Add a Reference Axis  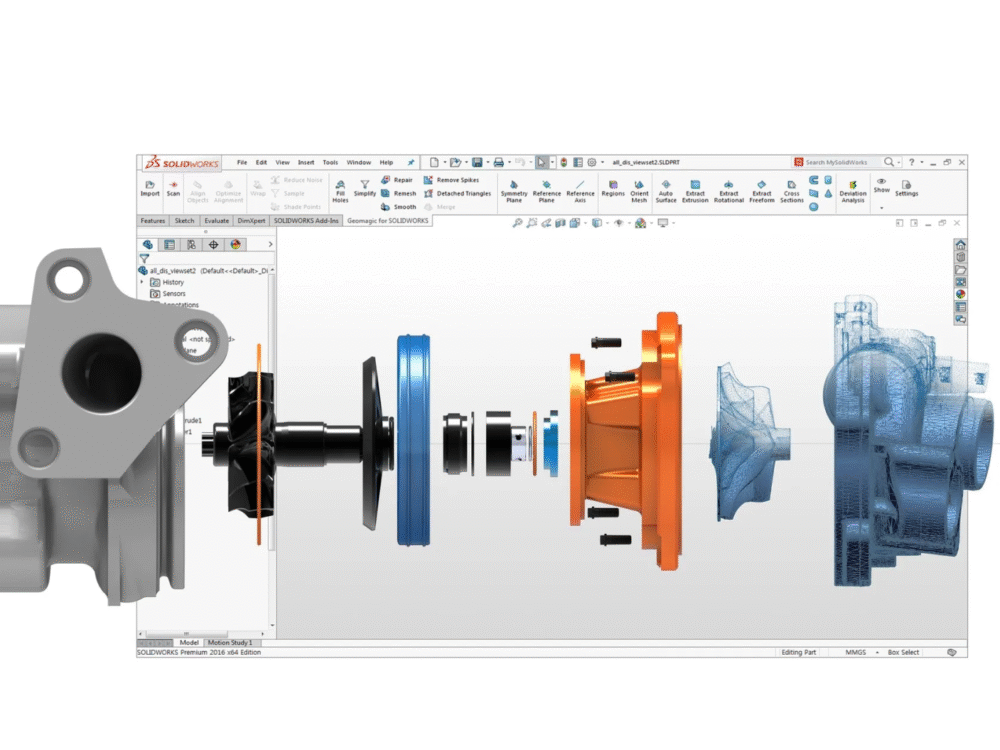(580, 191)
